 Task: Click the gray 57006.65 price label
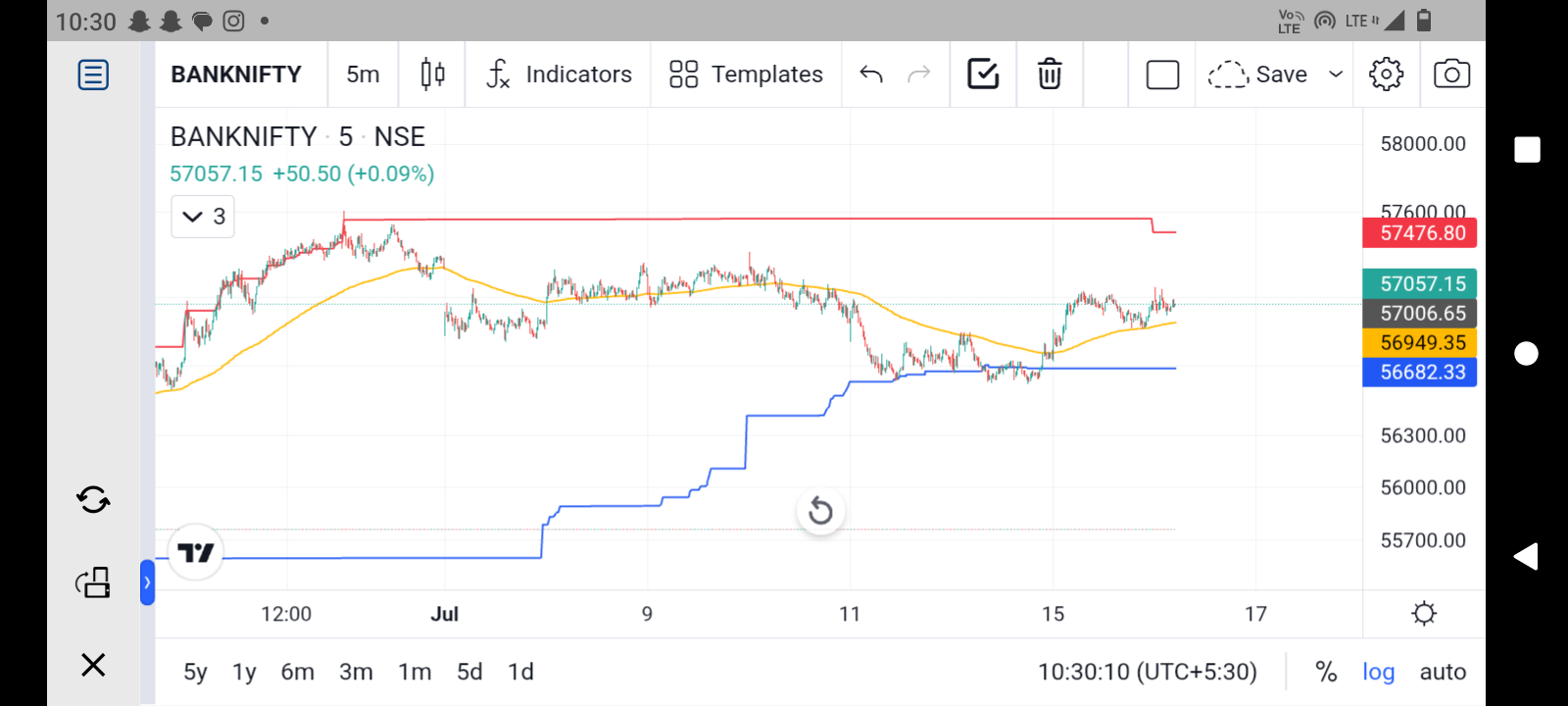[x=1420, y=313]
